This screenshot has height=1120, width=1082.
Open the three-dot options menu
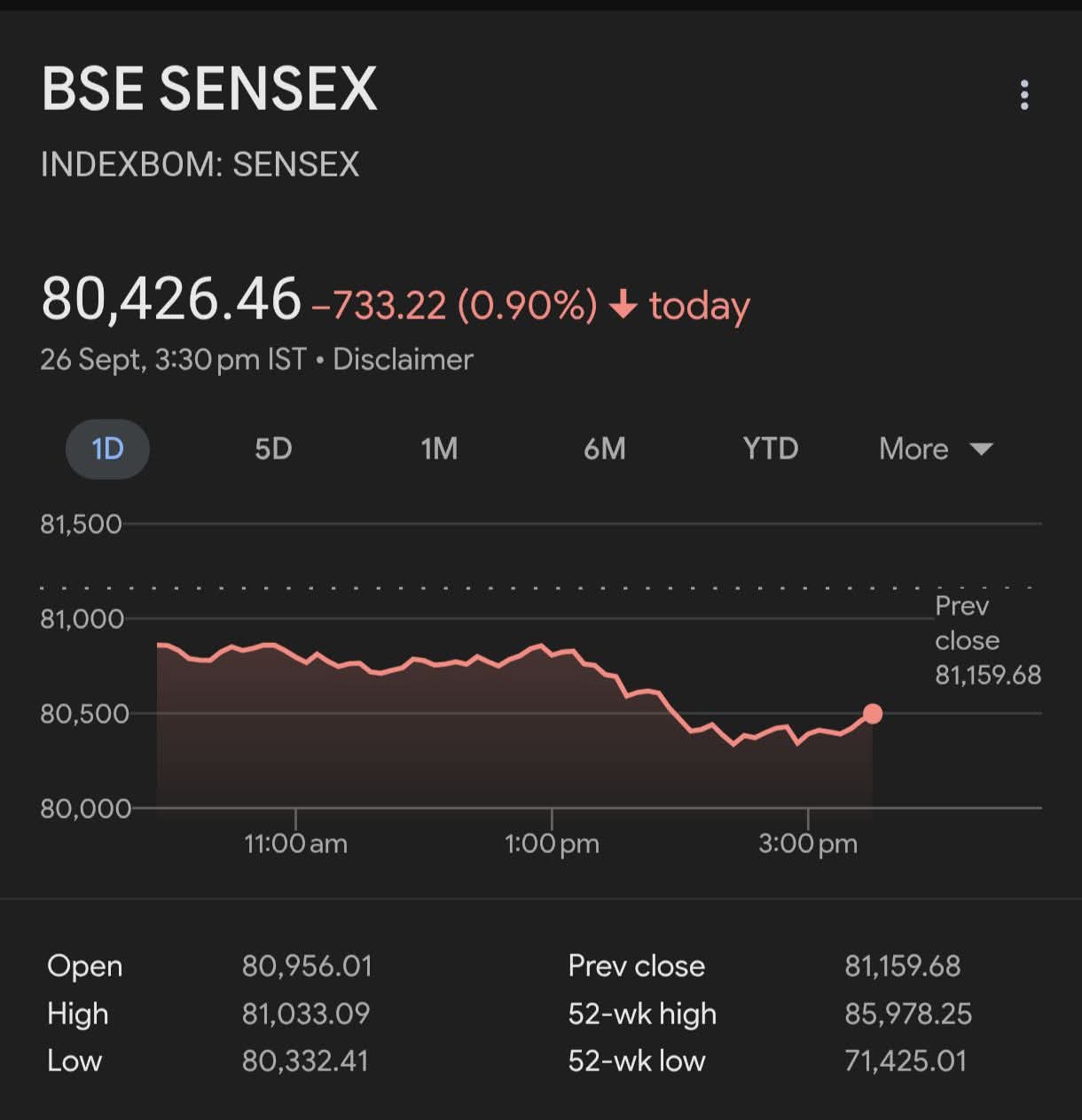click(x=1024, y=95)
